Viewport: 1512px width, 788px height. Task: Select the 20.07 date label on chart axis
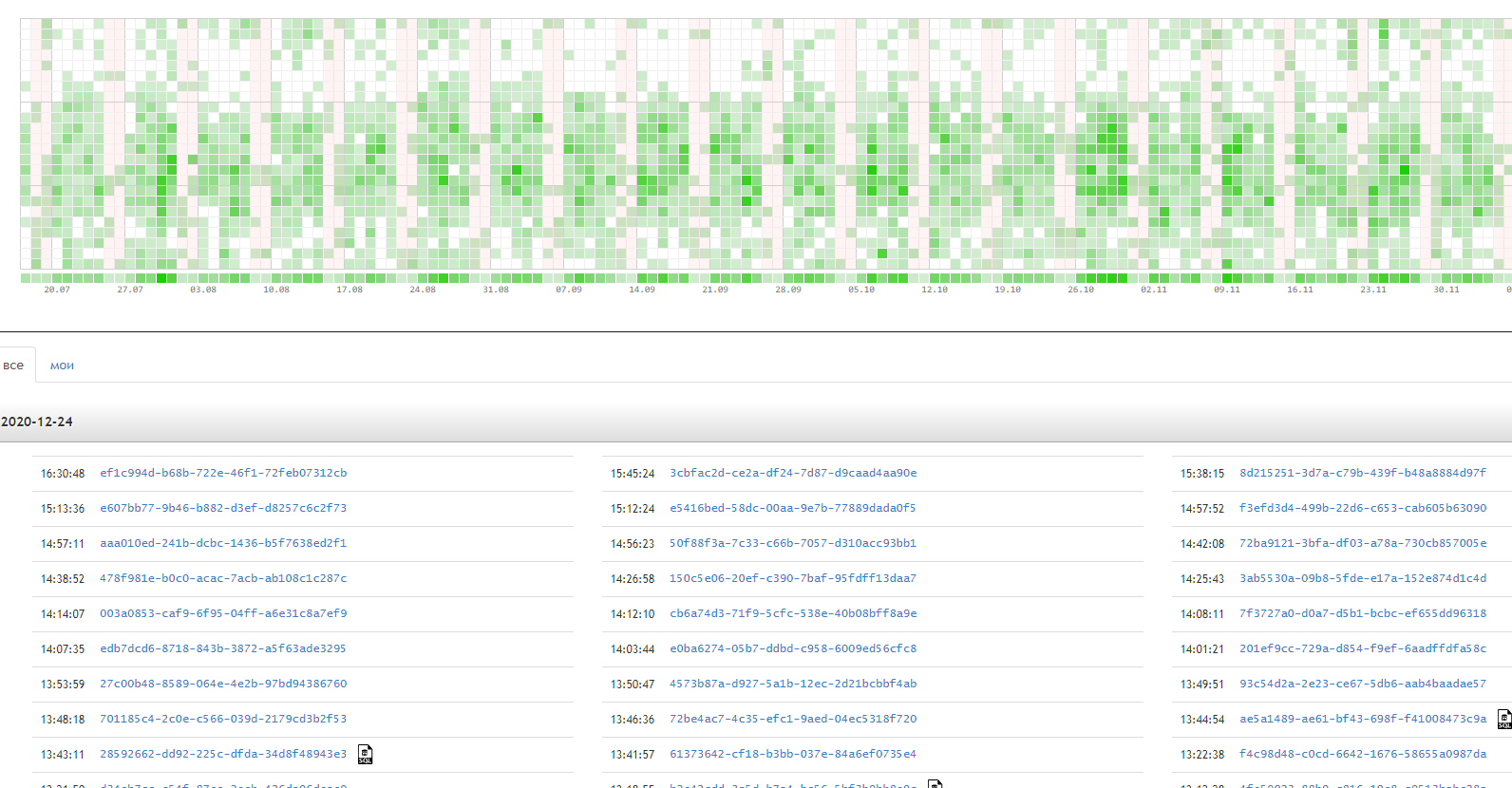tap(57, 290)
